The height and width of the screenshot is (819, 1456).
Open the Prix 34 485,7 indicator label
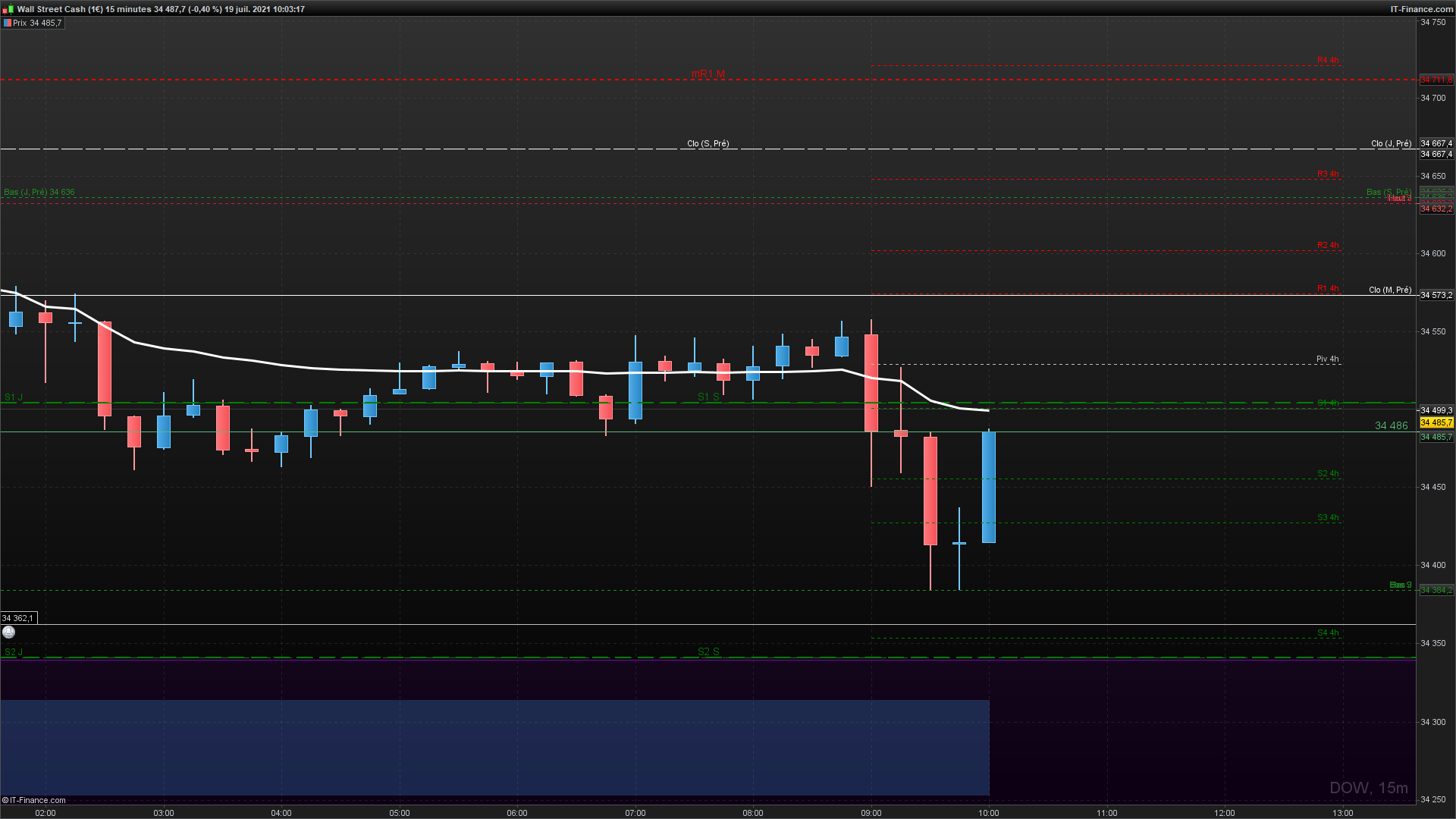pyautogui.click(x=37, y=23)
